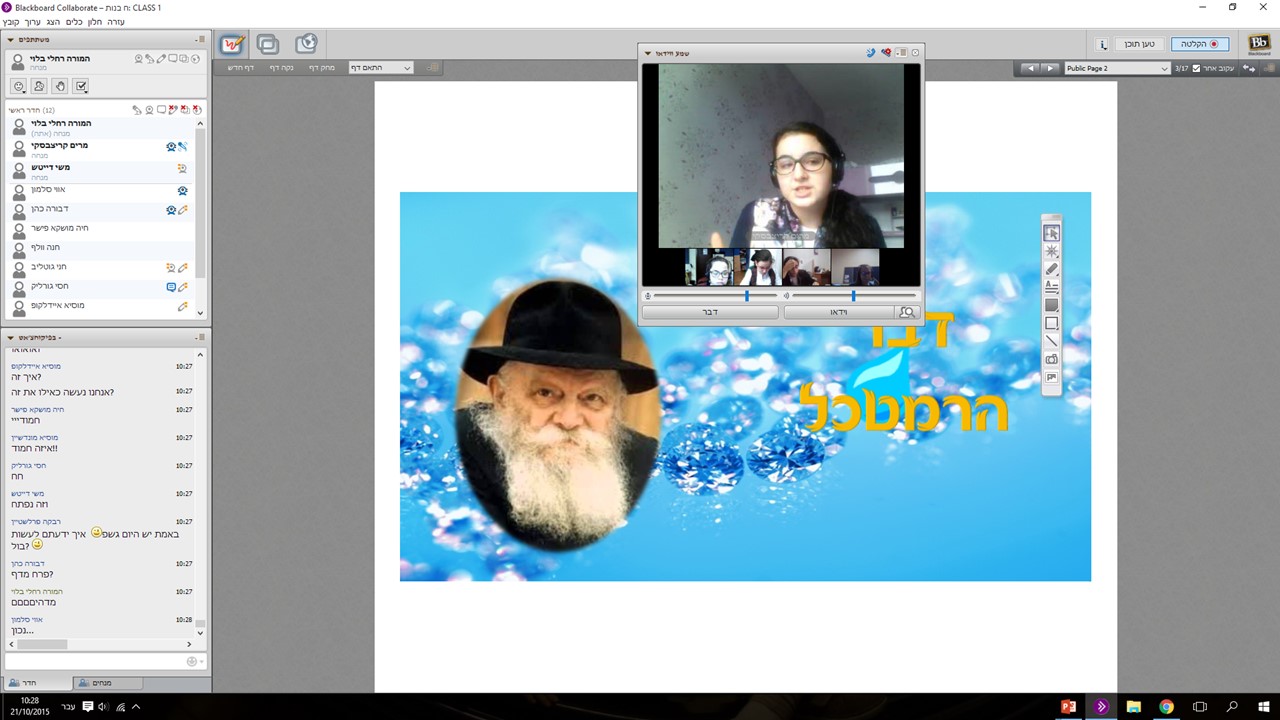
Task: Click the טען תוכן load content button
Action: pyautogui.click(x=1139, y=44)
